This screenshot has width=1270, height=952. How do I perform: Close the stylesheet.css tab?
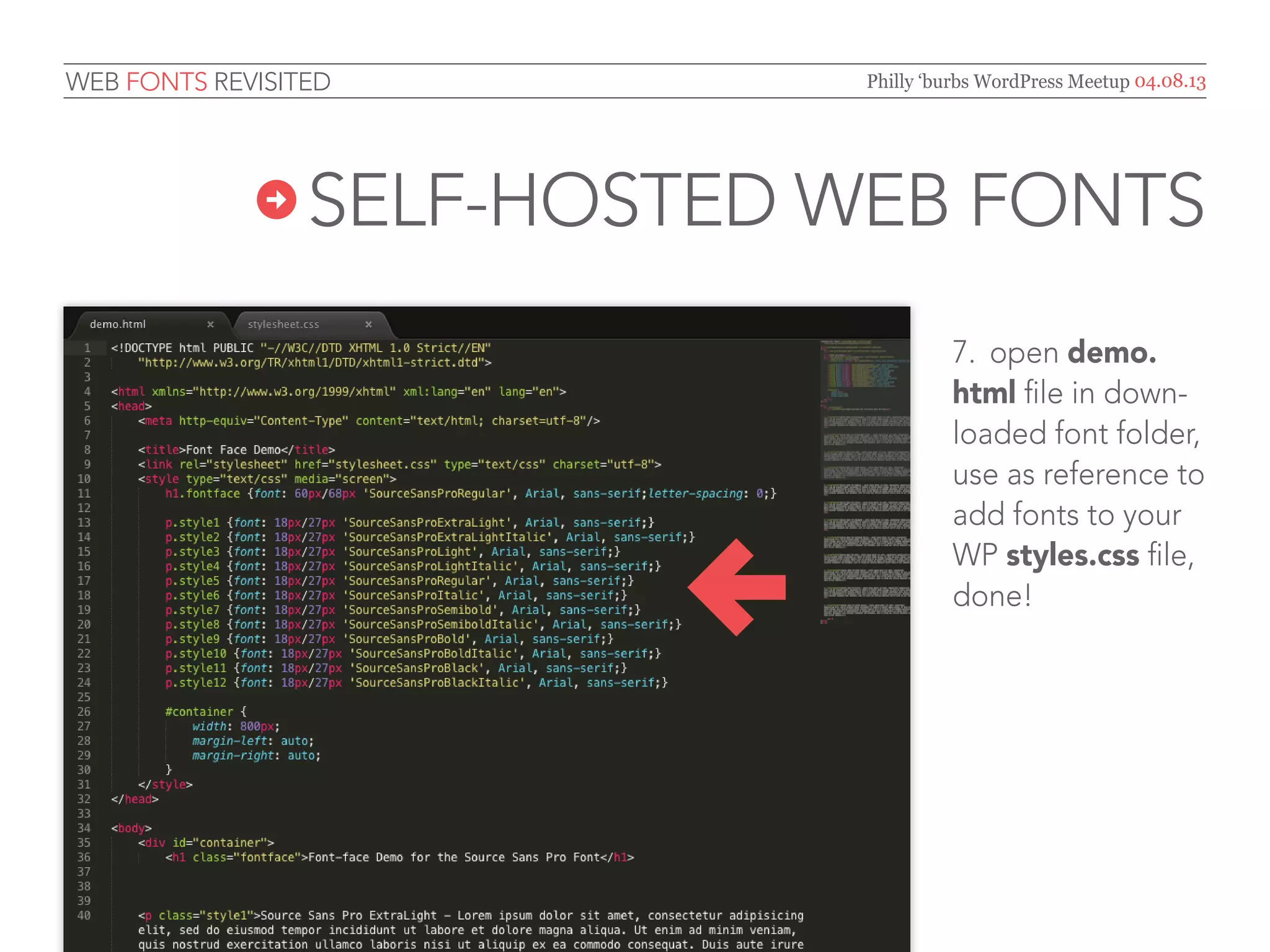368,324
